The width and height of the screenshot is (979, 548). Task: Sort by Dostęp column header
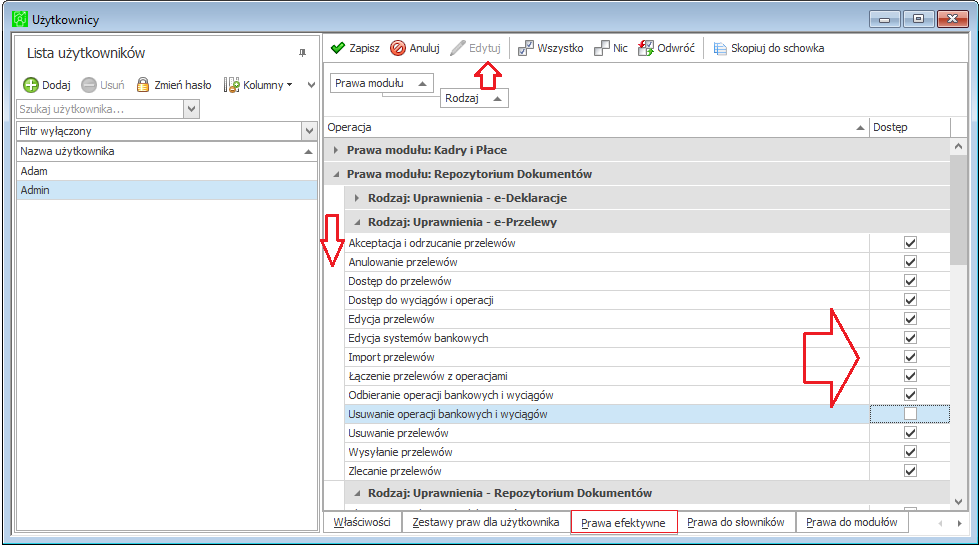tap(910, 127)
